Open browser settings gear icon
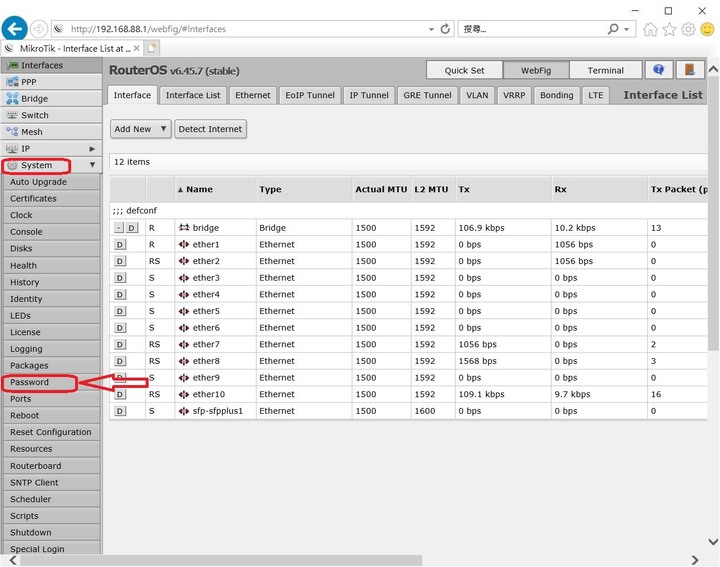Screen dimensions: 720x567 (x=688, y=29)
